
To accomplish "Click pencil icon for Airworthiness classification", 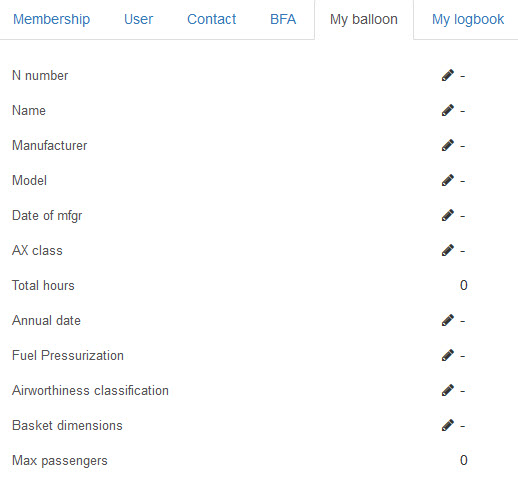I will coord(448,390).
